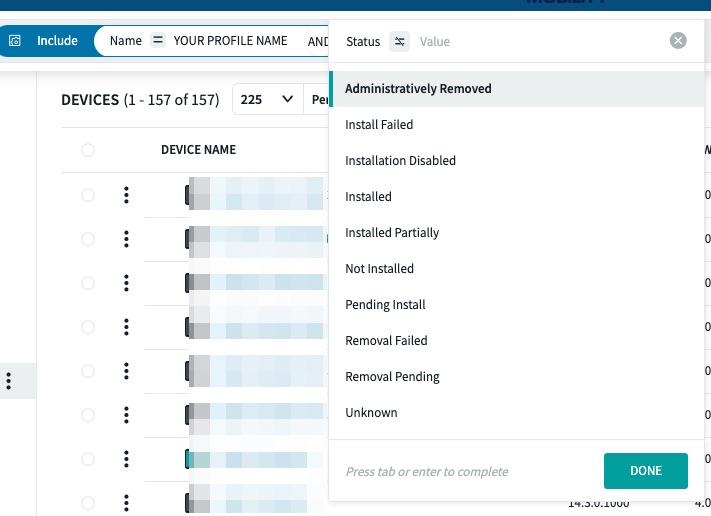This screenshot has height=516, width=711.
Task: Select the fourth device row checkbox
Action: pyautogui.click(x=88, y=327)
